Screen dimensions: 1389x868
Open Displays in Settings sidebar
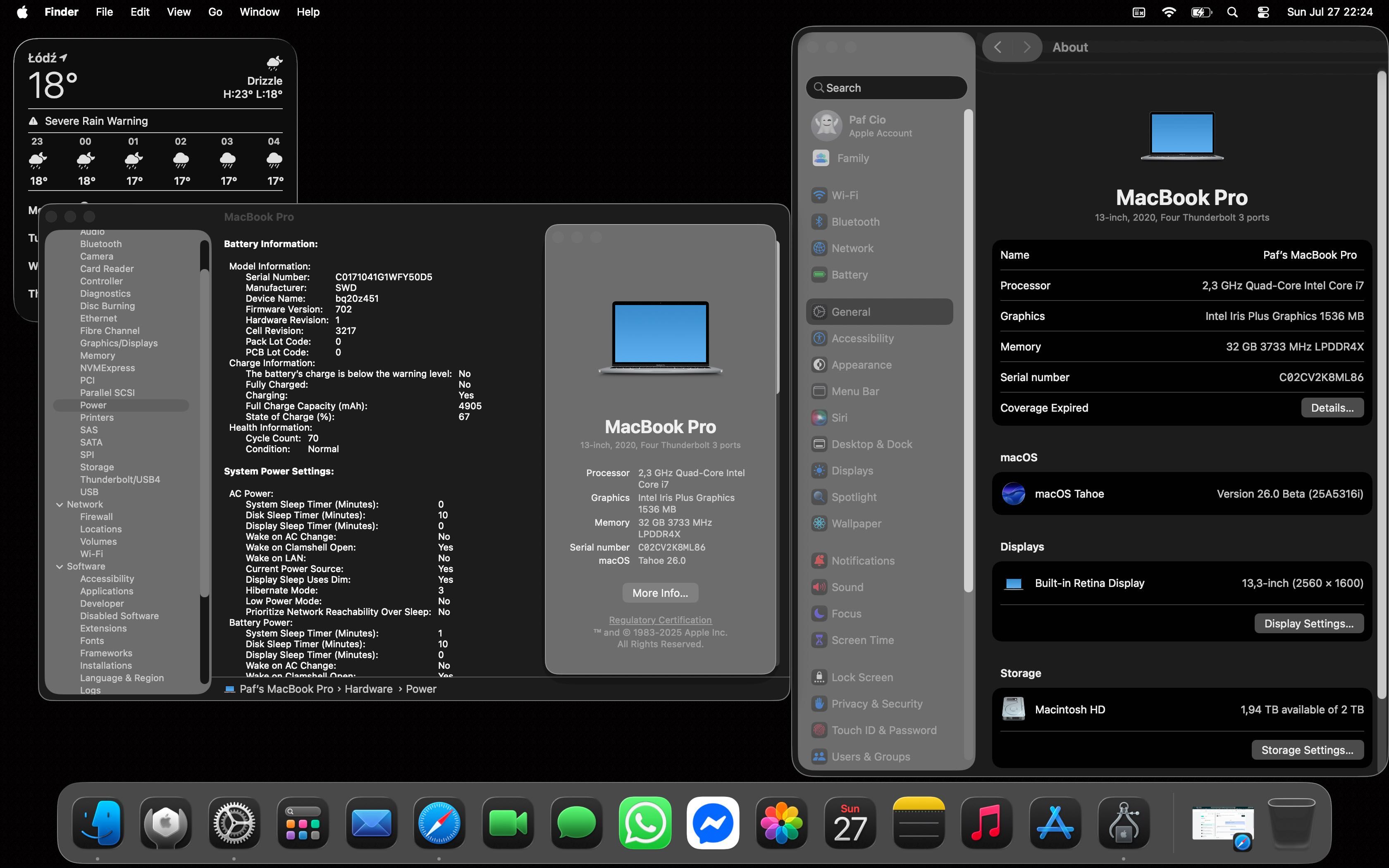879,470
